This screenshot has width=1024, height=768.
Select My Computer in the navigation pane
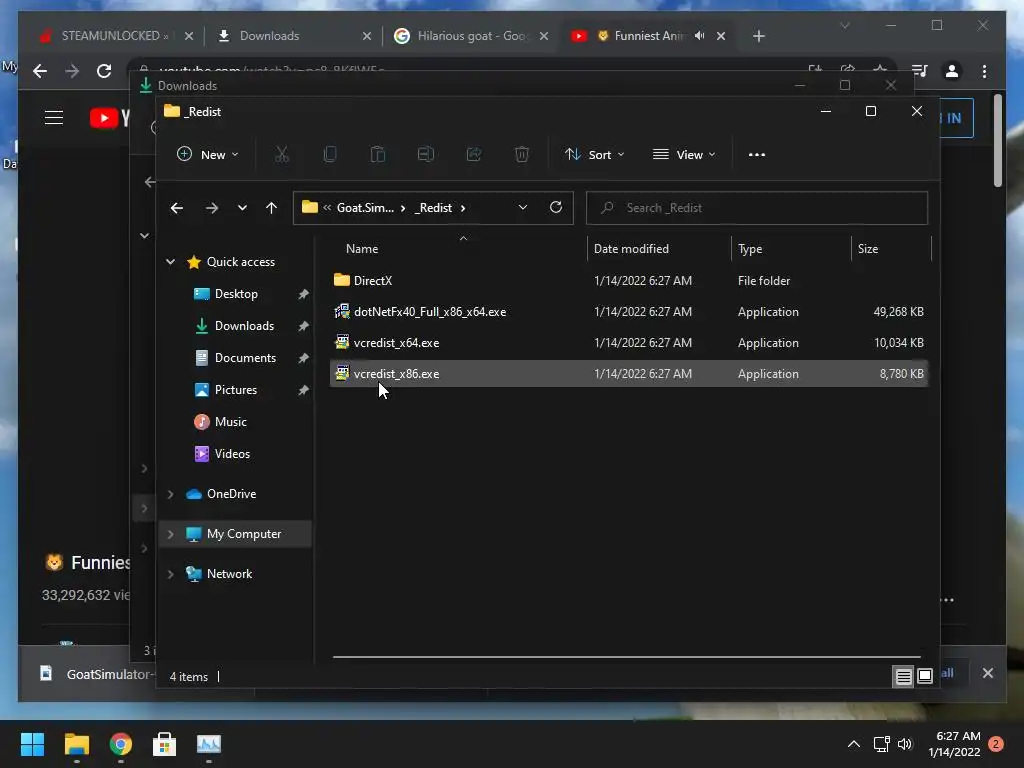244,534
